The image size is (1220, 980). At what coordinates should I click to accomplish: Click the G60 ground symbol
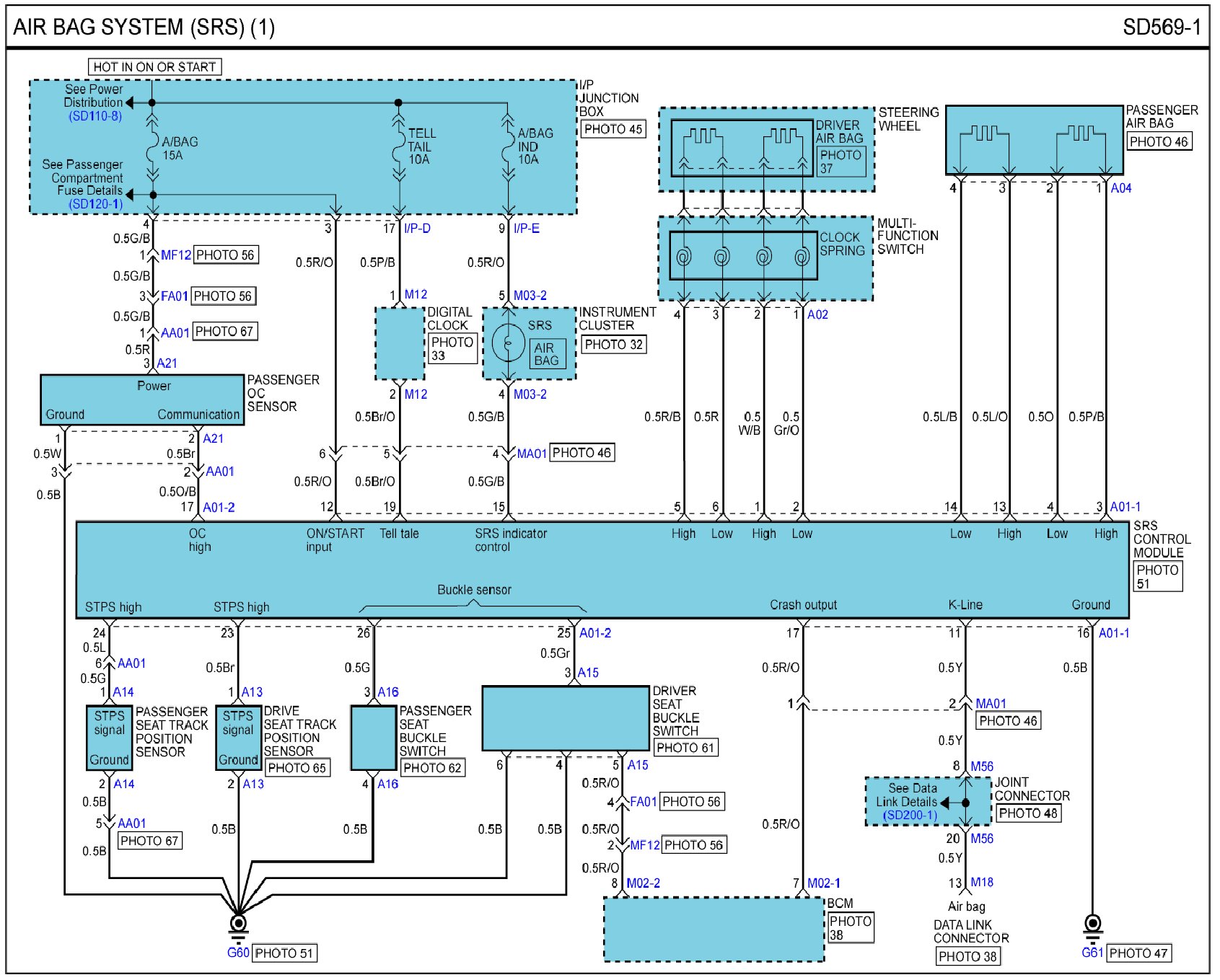click(238, 924)
